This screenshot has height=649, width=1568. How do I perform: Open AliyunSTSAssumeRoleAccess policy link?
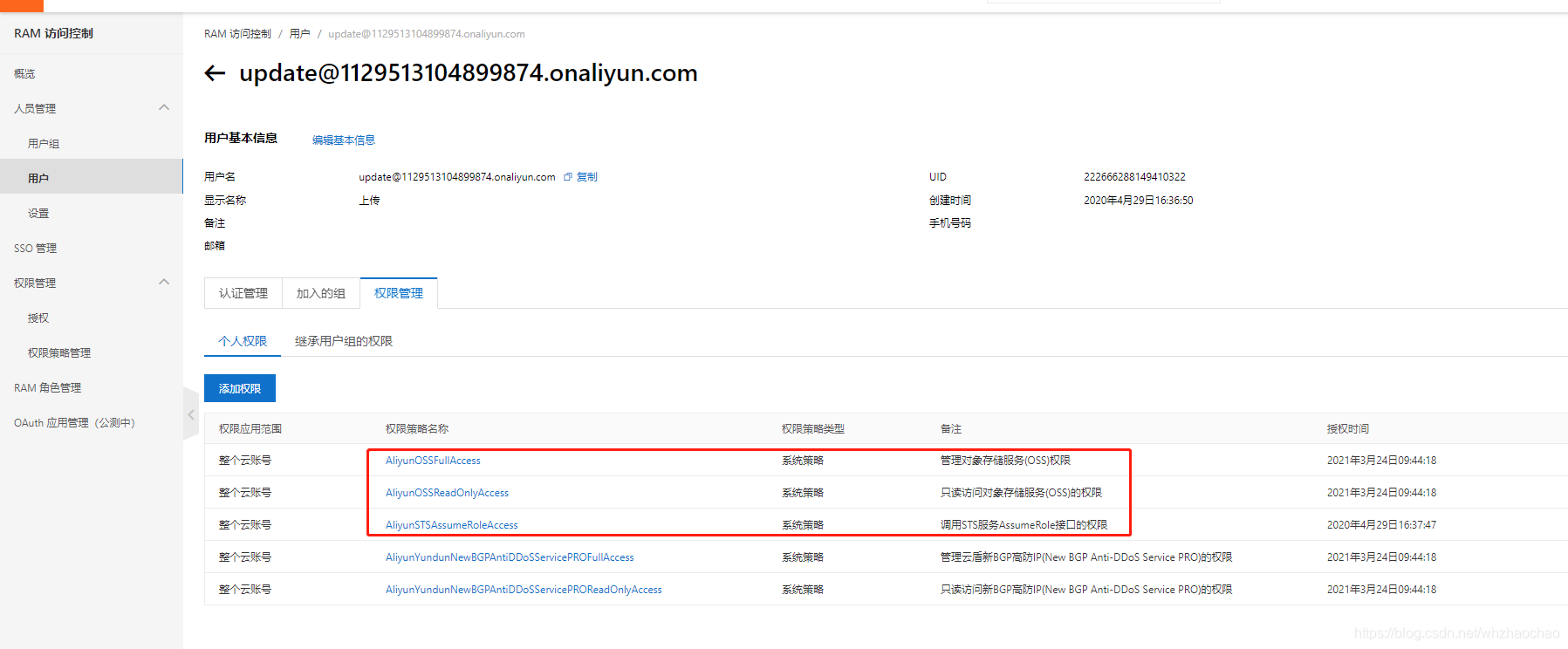452,525
